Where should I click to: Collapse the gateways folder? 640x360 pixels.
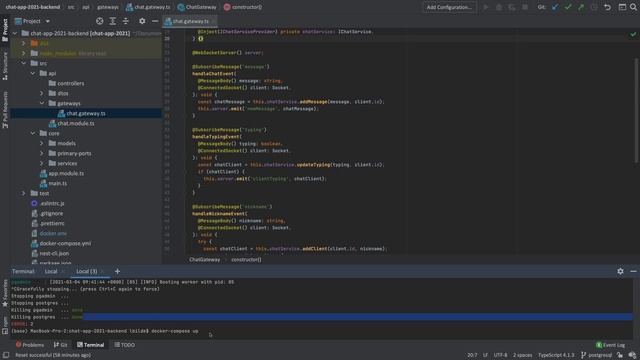pyautogui.click(x=42, y=103)
